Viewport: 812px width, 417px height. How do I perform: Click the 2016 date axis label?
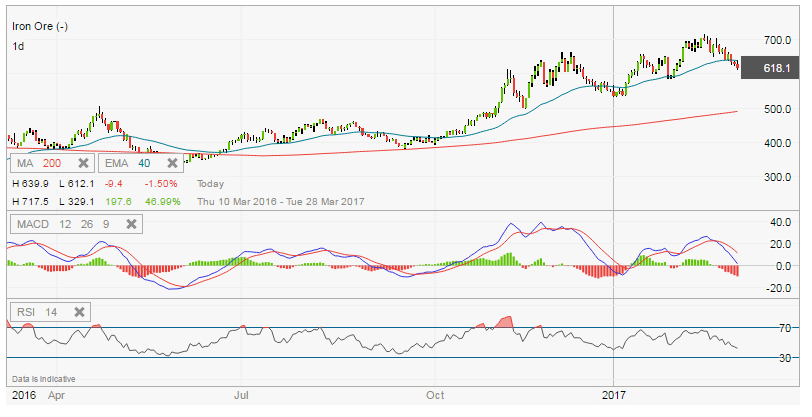(x=24, y=395)
